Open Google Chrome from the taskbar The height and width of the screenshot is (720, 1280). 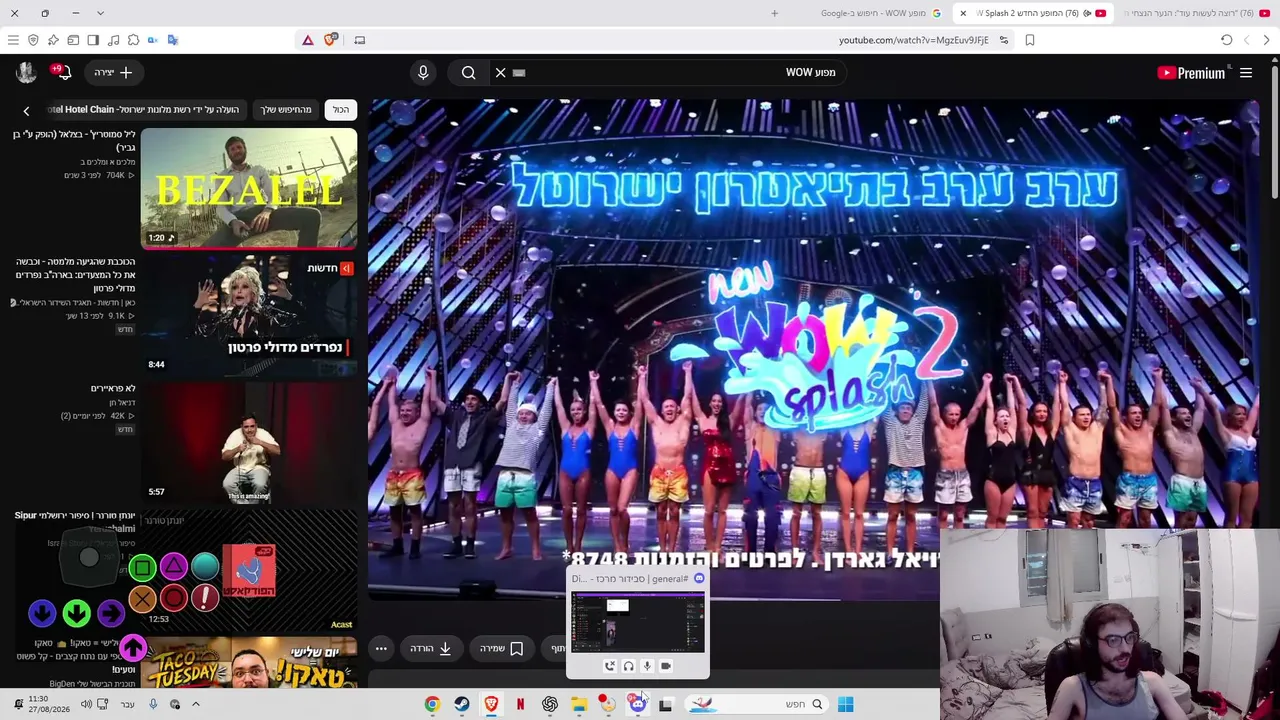pyautogui.click(x=432, y=704)
